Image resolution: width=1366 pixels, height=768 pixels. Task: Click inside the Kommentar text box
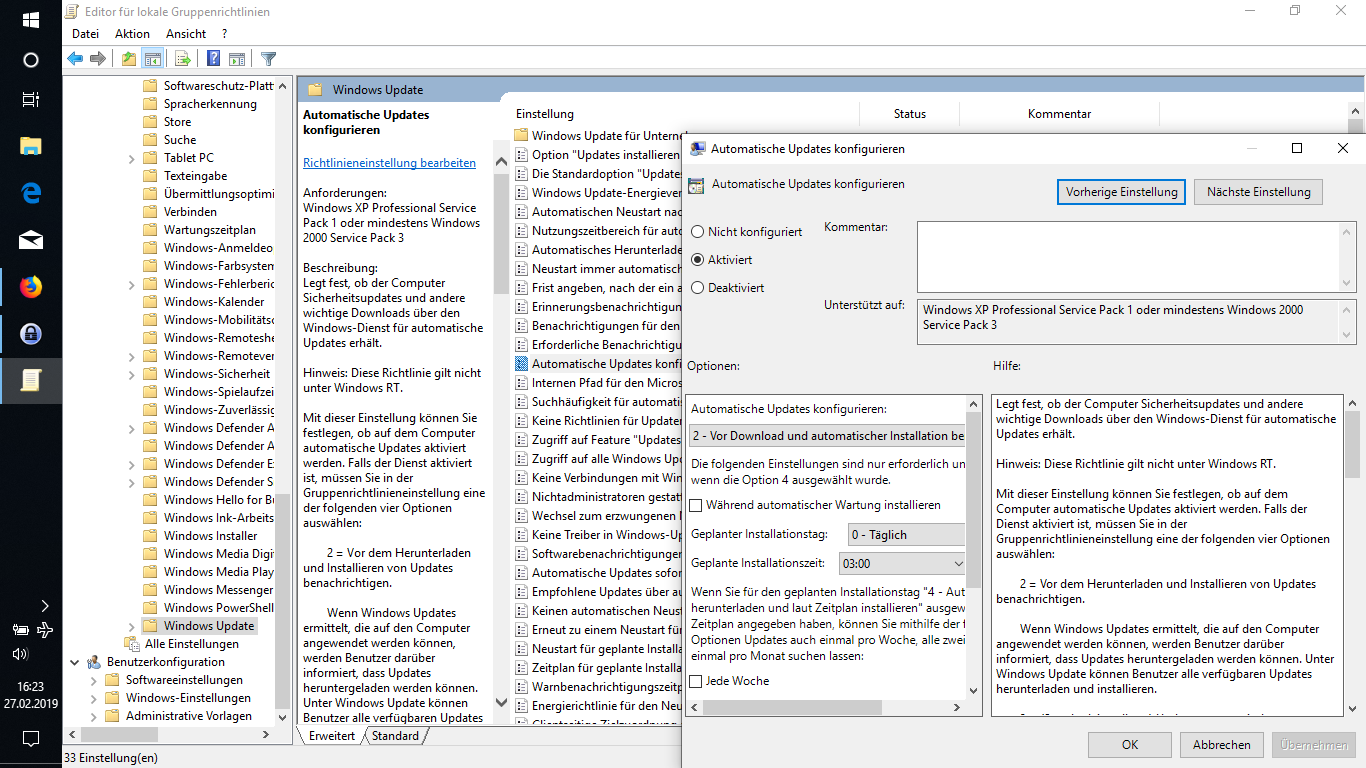coord(1127,256)
